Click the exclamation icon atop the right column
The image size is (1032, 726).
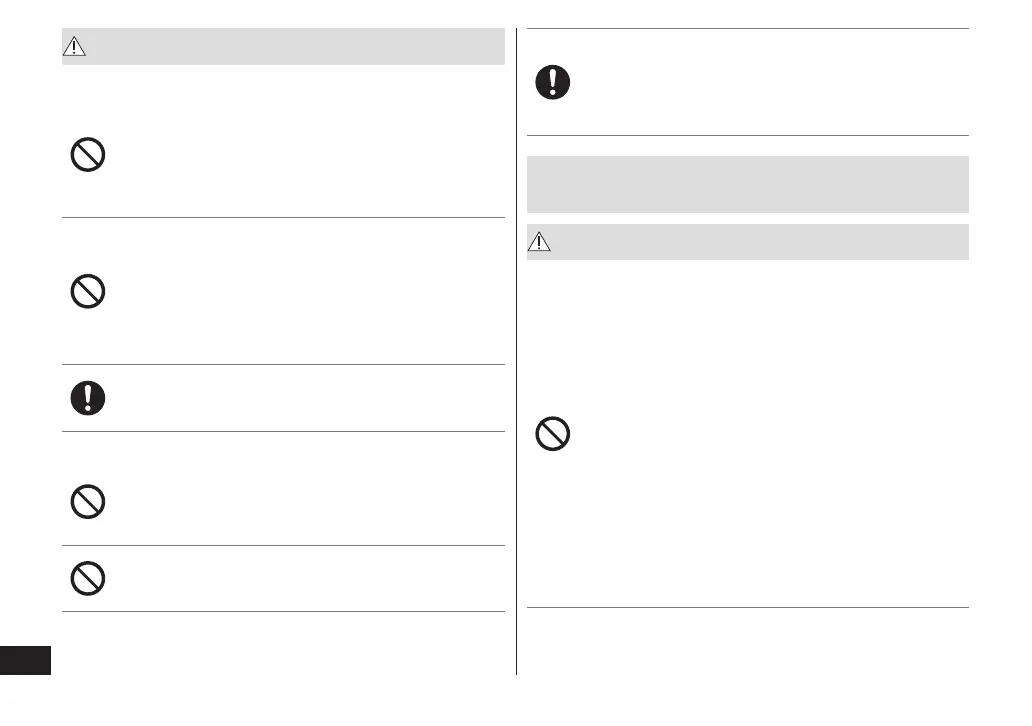(553, 82)
